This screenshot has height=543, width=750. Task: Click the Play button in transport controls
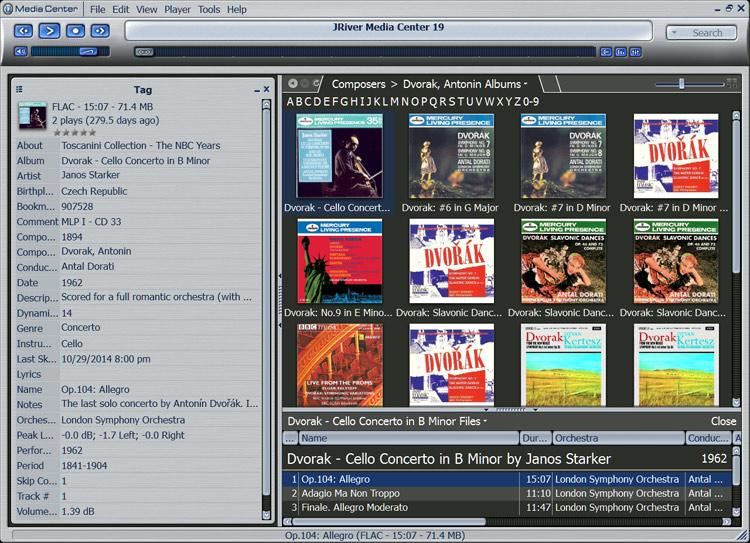pos(48,31)
